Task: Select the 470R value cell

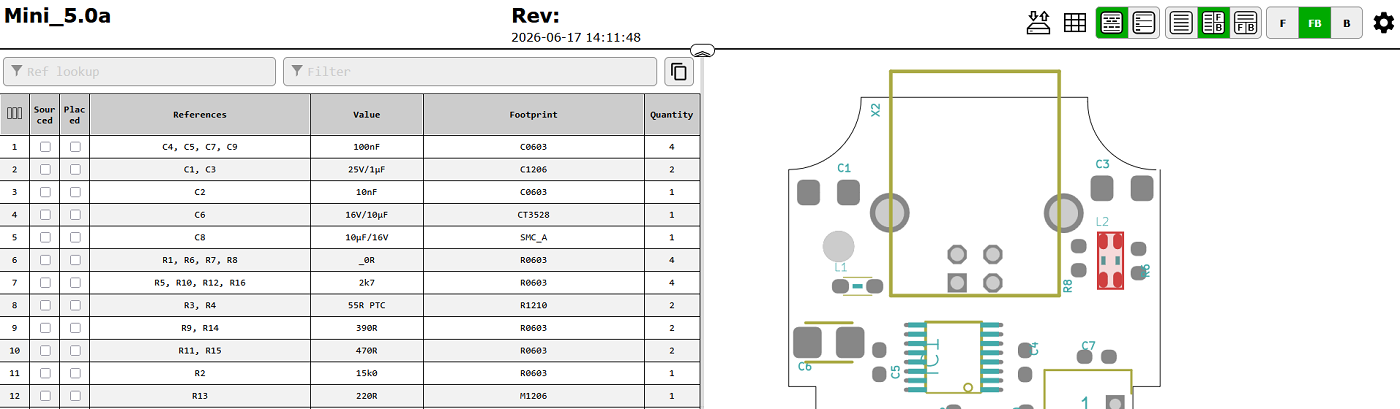Action: (x=367, y=351)
